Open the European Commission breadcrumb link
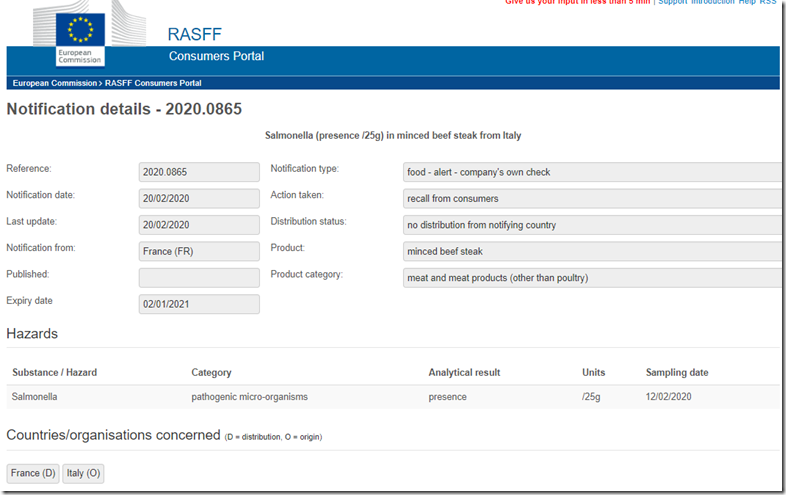786x495 pixels. [56, 83]
